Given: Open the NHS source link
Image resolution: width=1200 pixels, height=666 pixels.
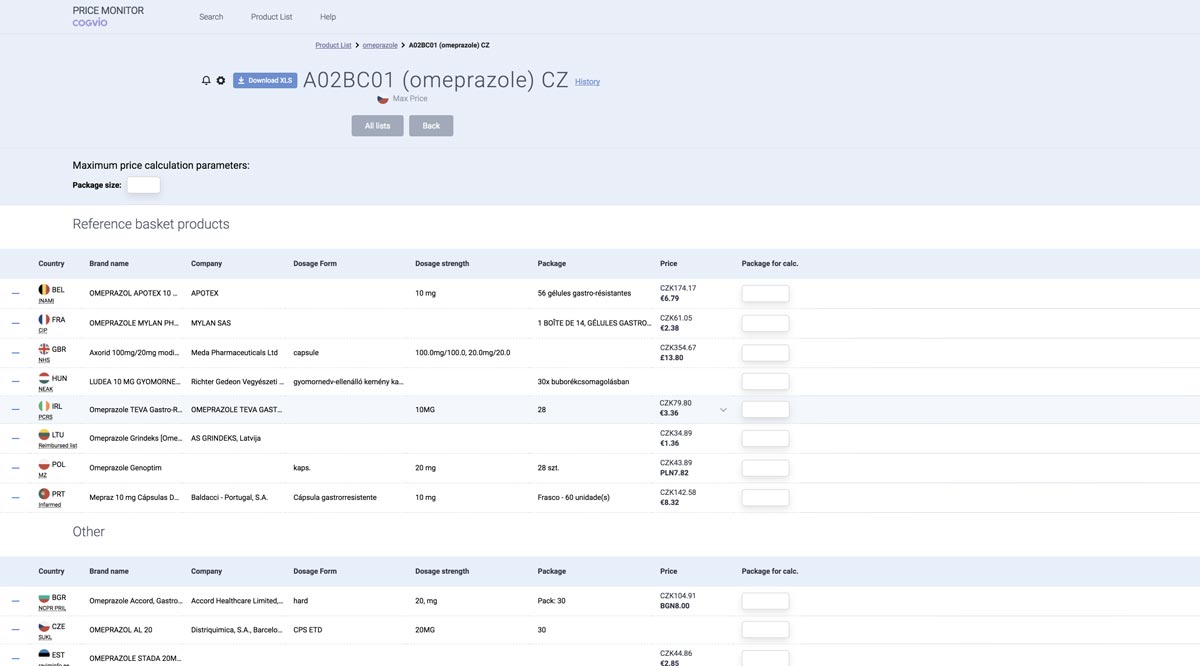Looking at the screenshot, I should (x=44, y=360).
